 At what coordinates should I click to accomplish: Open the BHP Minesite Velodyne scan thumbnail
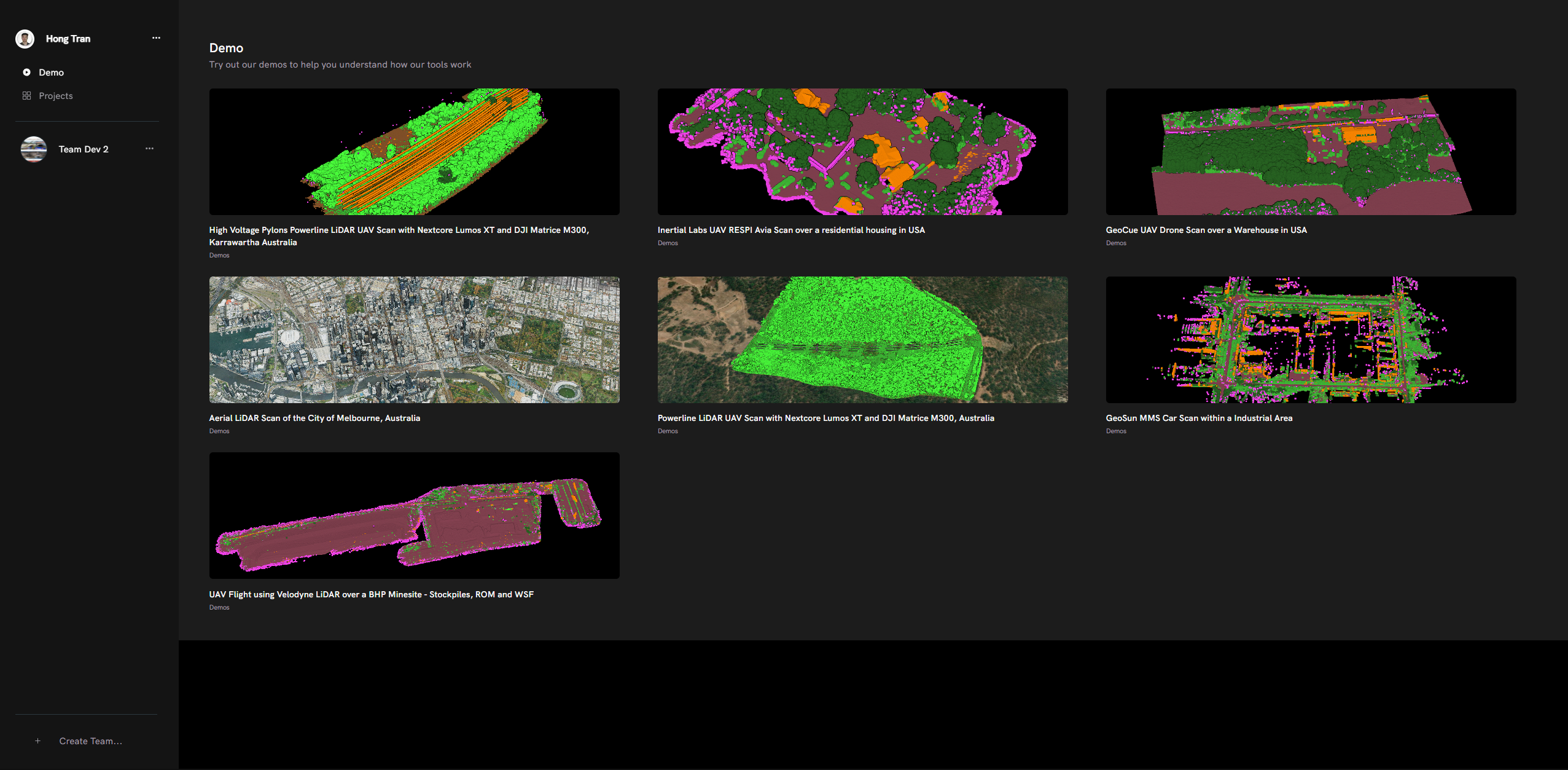(x=414, y=516)
